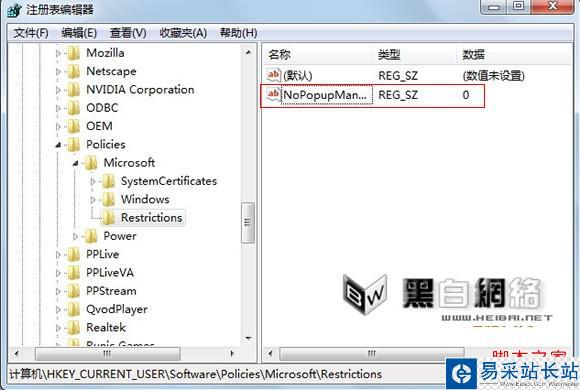The width and height of the screenshot is (580, 390).
Task: Click the status bar registry path
Action: click(x=195, y=374)
